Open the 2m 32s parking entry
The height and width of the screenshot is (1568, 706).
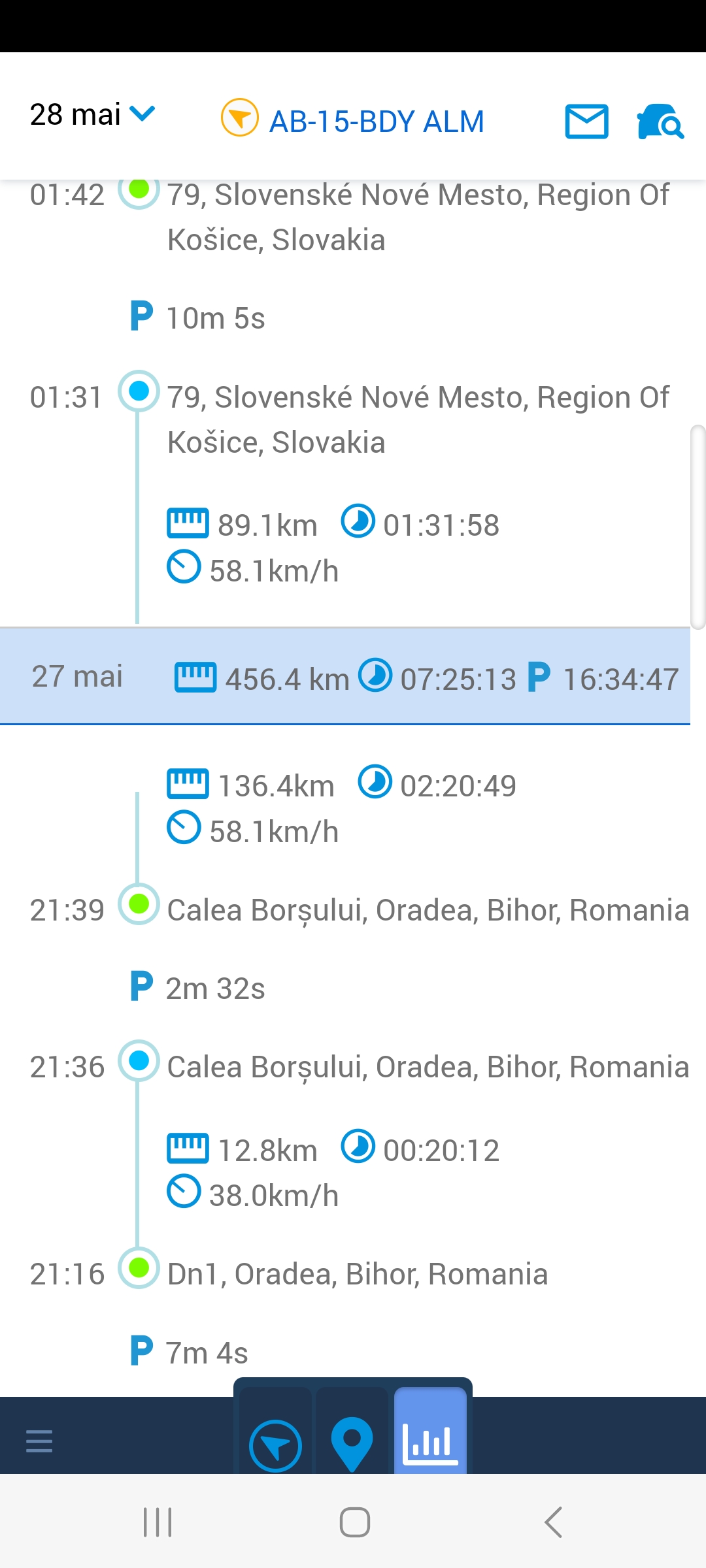pos(198,988)
